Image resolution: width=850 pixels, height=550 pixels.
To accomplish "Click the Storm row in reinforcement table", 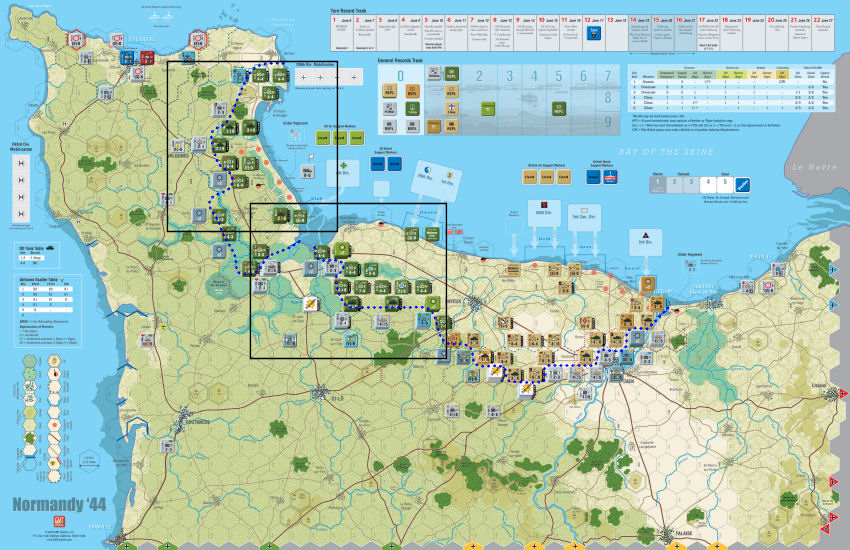I will coord(730,82).
